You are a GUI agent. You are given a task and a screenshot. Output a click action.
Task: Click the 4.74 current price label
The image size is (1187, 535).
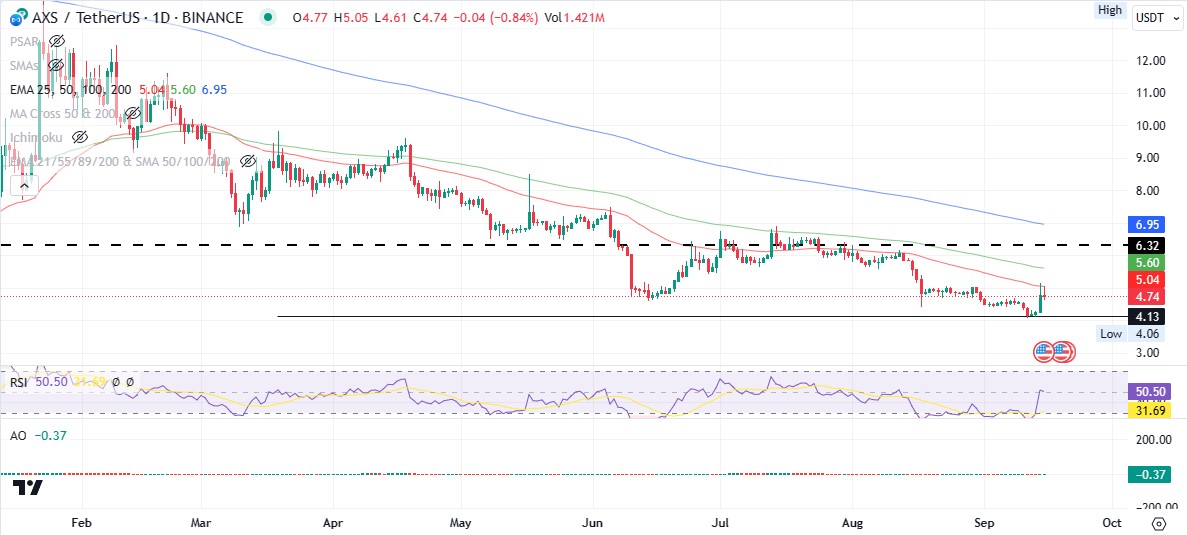tap(1148, 296)
